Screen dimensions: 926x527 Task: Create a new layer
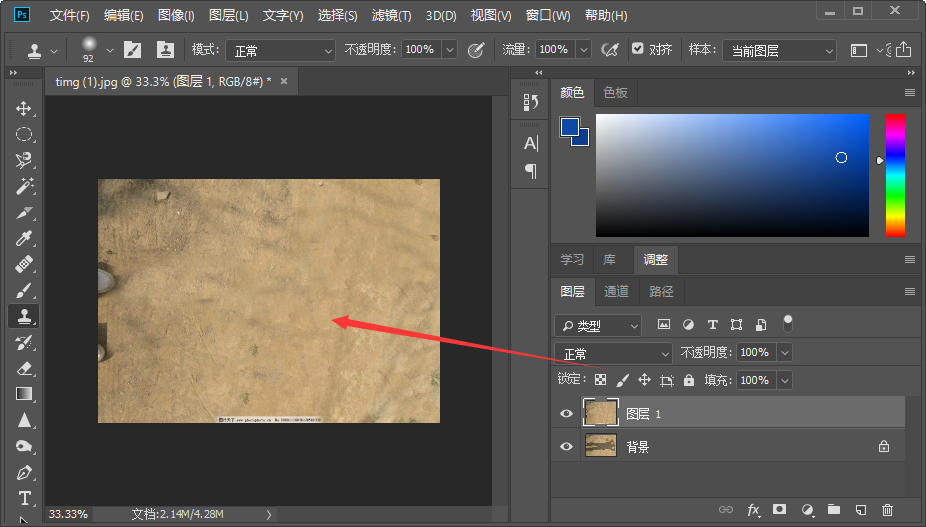click(860, 509)
